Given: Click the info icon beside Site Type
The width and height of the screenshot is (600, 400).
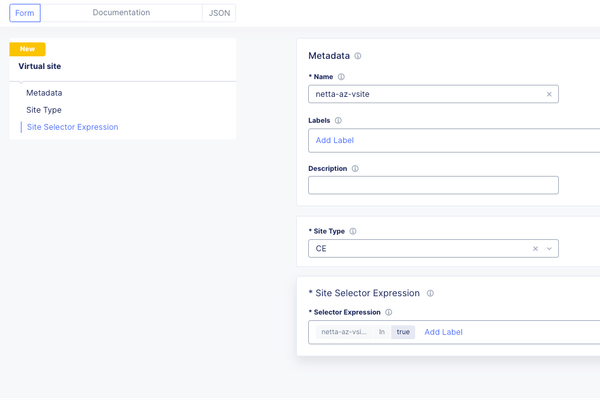Looking at the screenshot, I should [x=353, y=231].
